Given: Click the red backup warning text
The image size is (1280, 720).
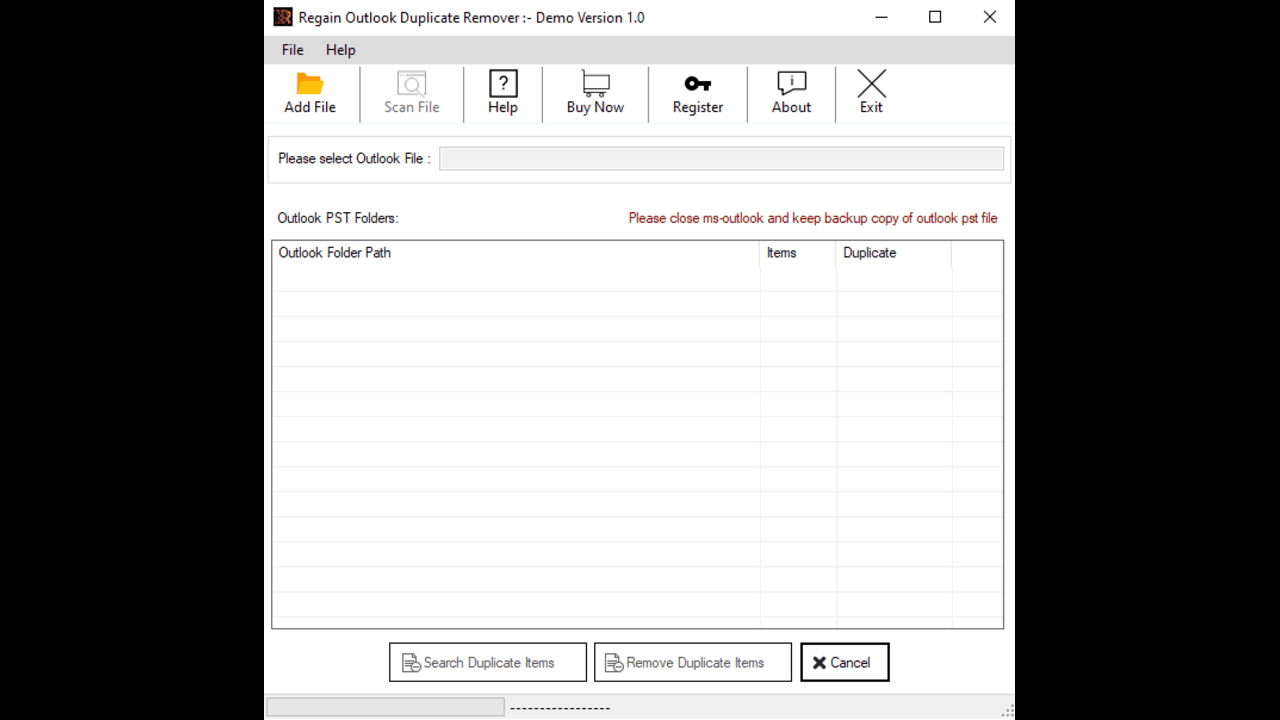Looking at the screenshot, I should click(x=813, y=218).
